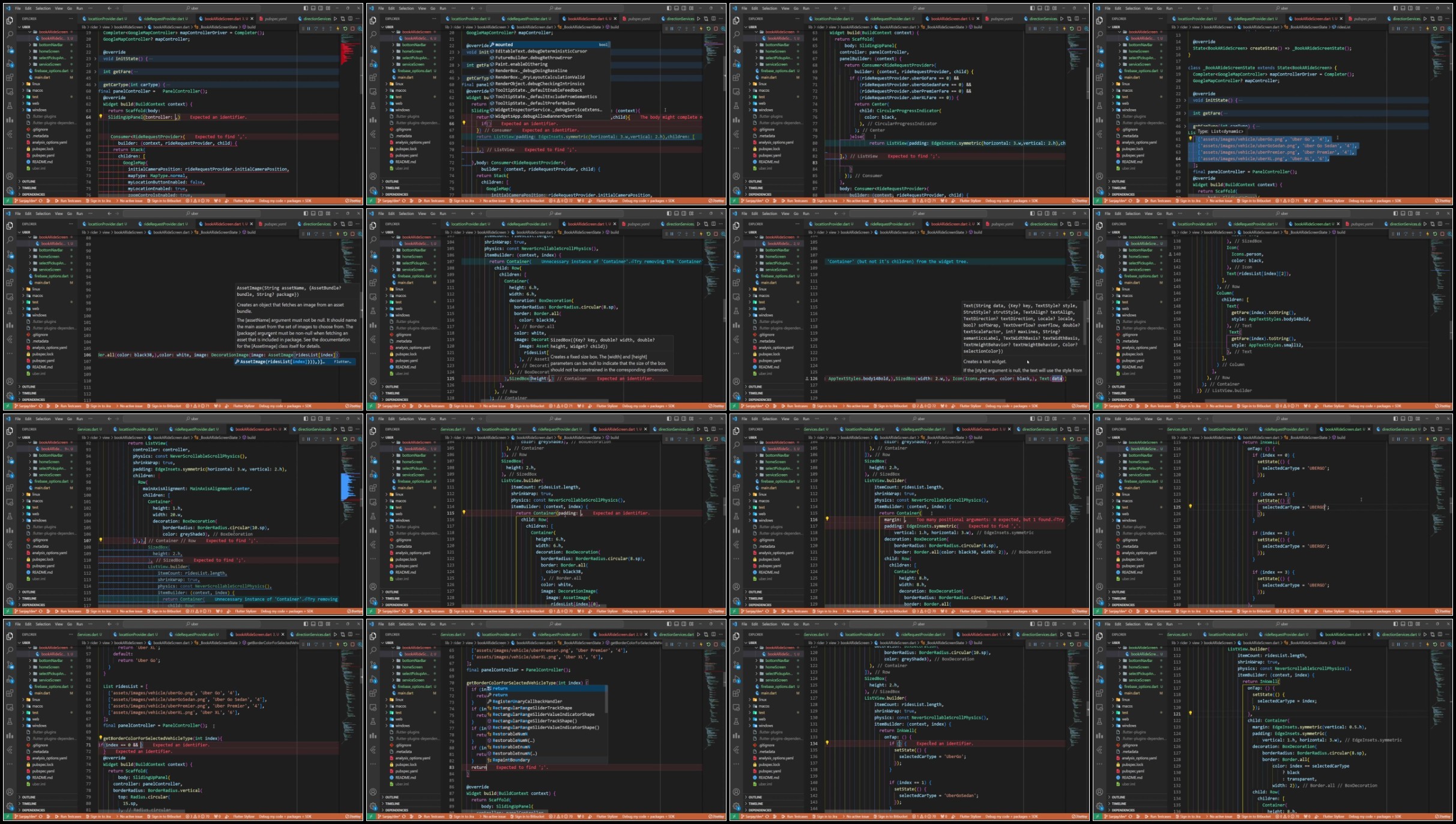This screenshot has width=1456, height=824.
Task: Go back arrow in the SizedBox tooltip frame
Action: pos(473,214)
